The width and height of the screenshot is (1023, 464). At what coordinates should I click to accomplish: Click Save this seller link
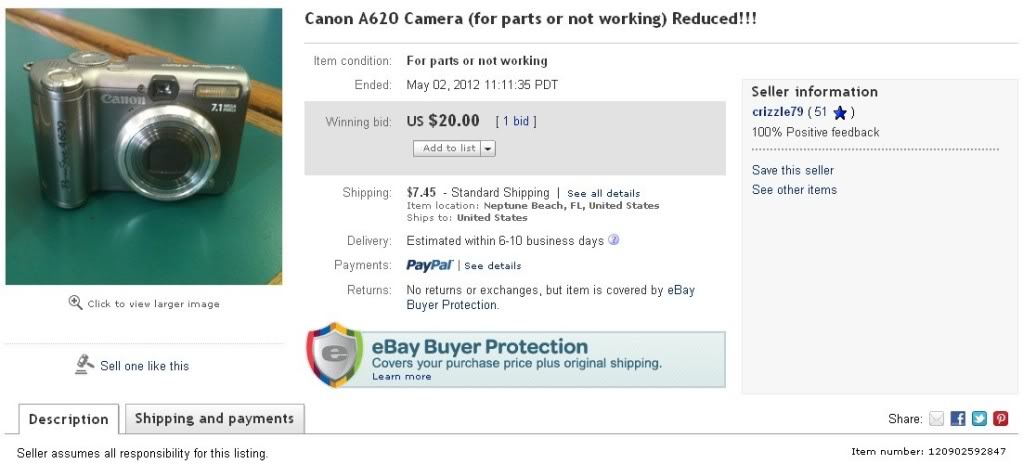(x=792, y=170)
